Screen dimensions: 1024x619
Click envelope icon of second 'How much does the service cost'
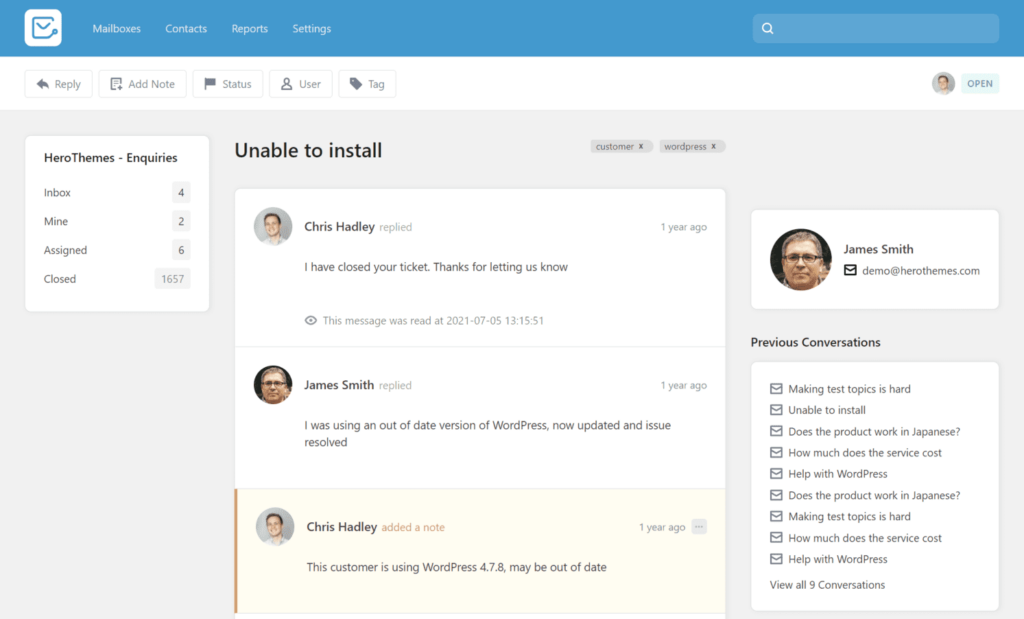[776, 537]
